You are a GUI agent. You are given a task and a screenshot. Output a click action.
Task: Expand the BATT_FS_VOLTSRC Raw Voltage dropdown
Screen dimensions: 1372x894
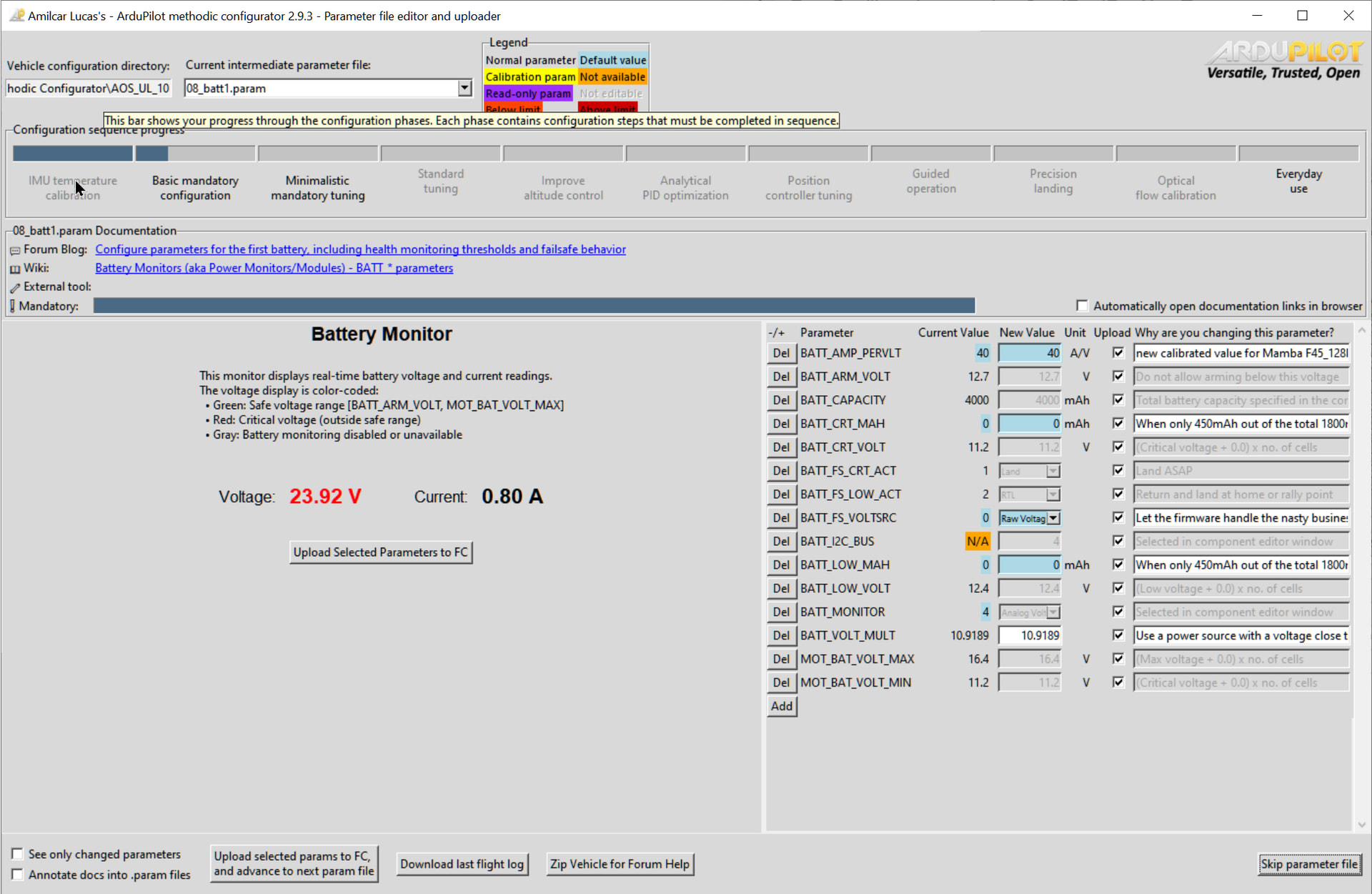click(1053, 518)
